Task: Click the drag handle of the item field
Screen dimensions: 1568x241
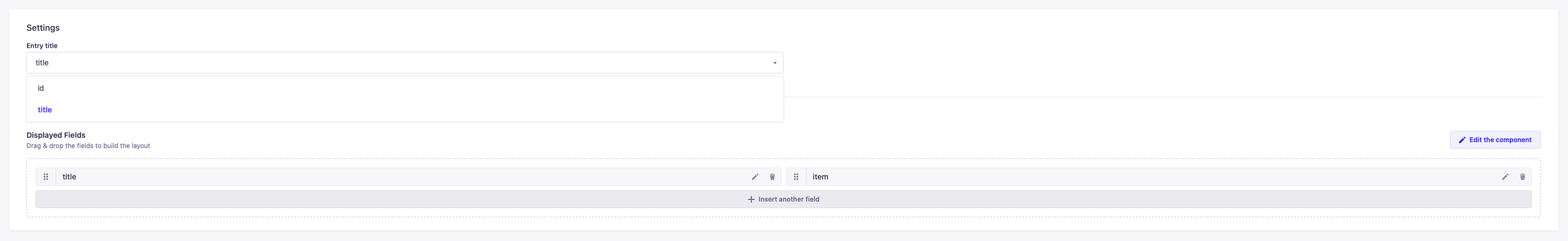Action: [x=796, y=177]
